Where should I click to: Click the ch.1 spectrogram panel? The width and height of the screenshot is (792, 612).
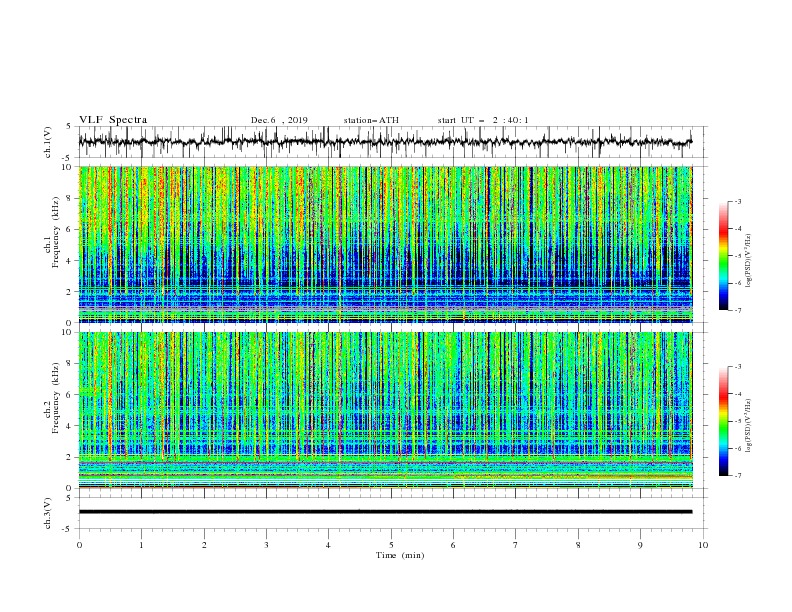[x=386, y=244]
